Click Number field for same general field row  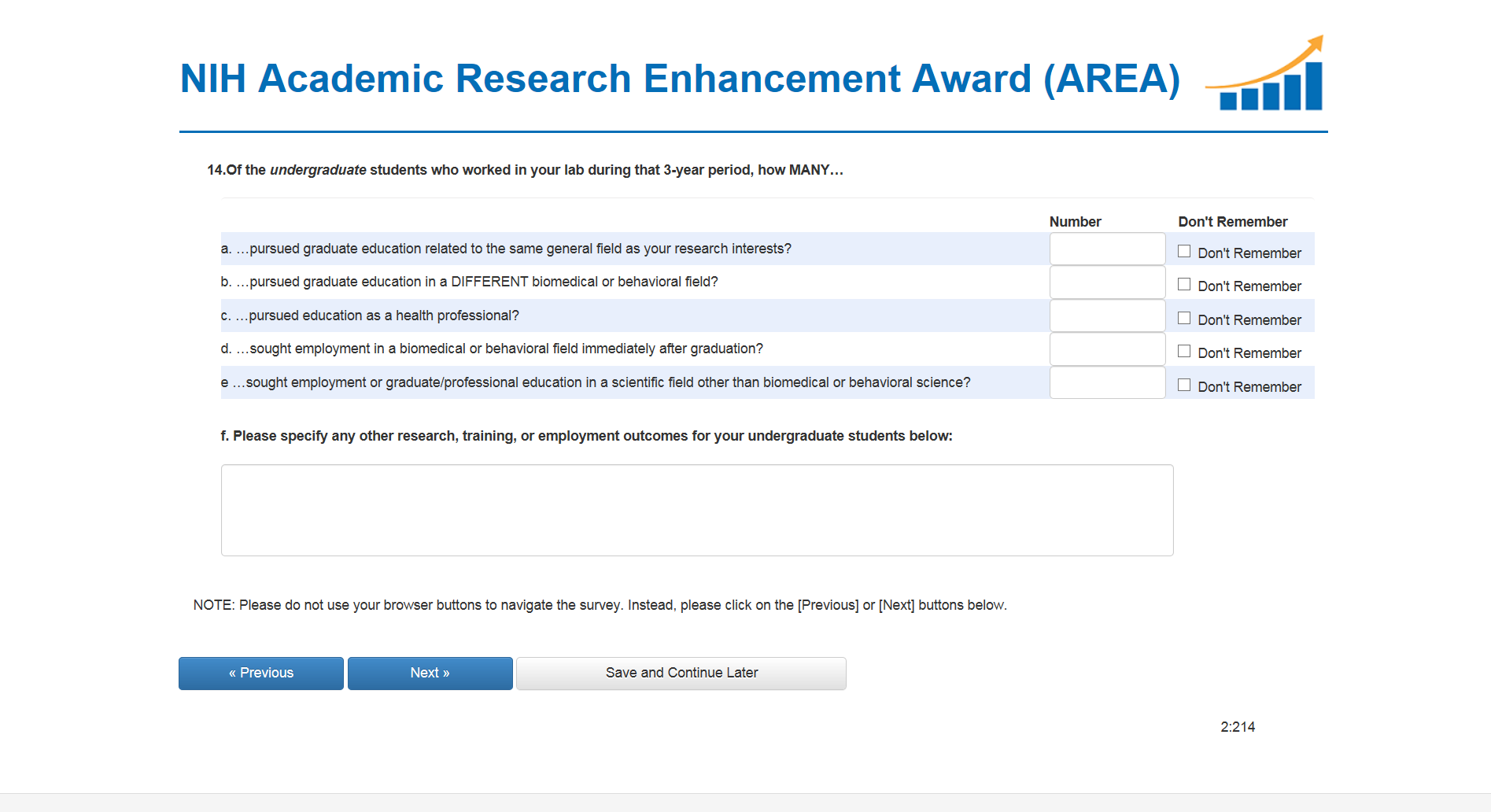(x=1107, y=249)
